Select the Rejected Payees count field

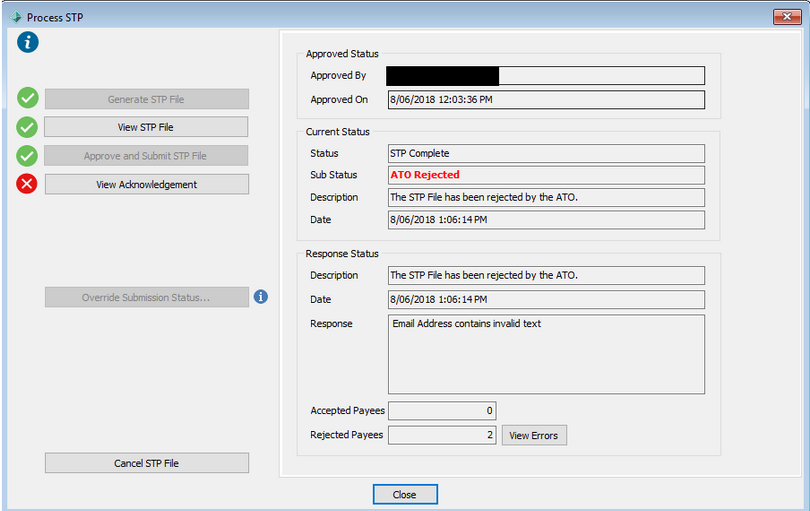(x=441, y=435)
